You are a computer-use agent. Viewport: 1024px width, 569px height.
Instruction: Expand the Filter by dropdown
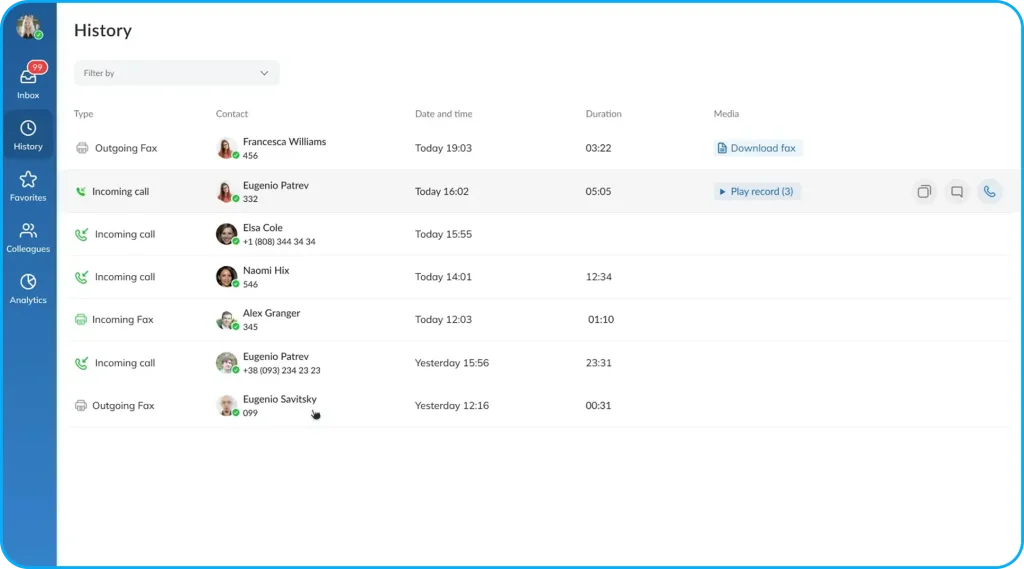click(x=176, y=73)
